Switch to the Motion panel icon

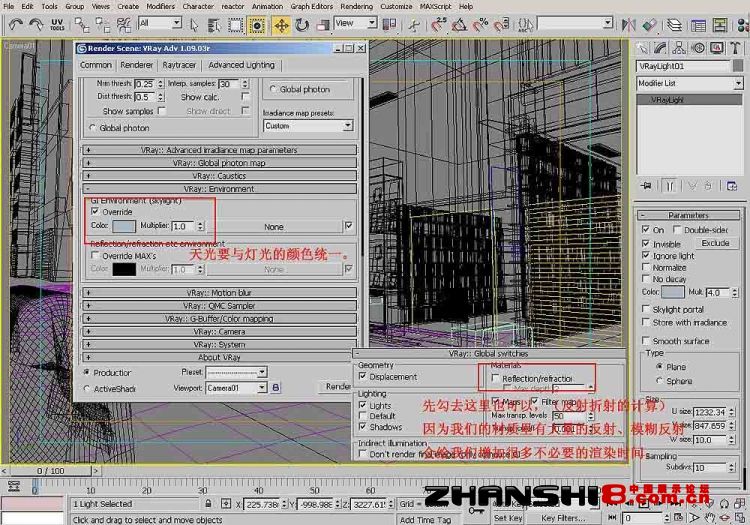[x=698, y=48]
